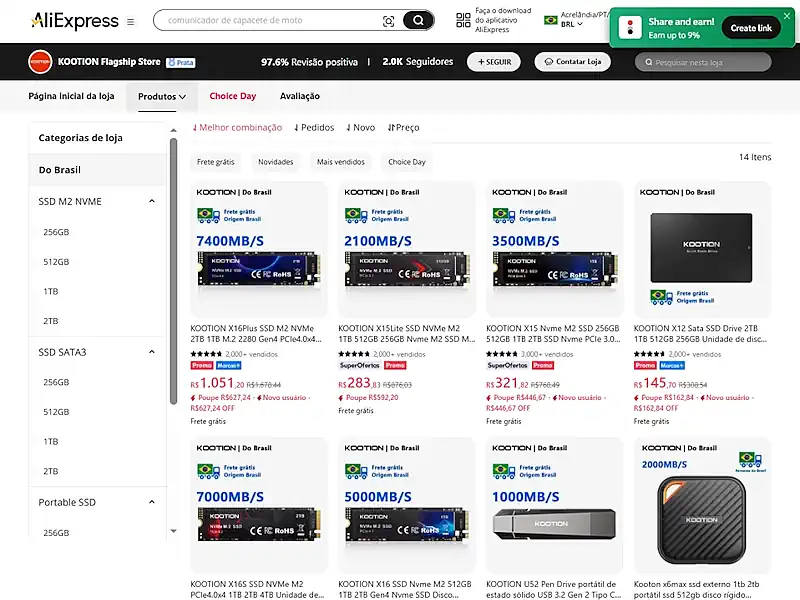Click the green 'Create link' share button

[751, 27]
